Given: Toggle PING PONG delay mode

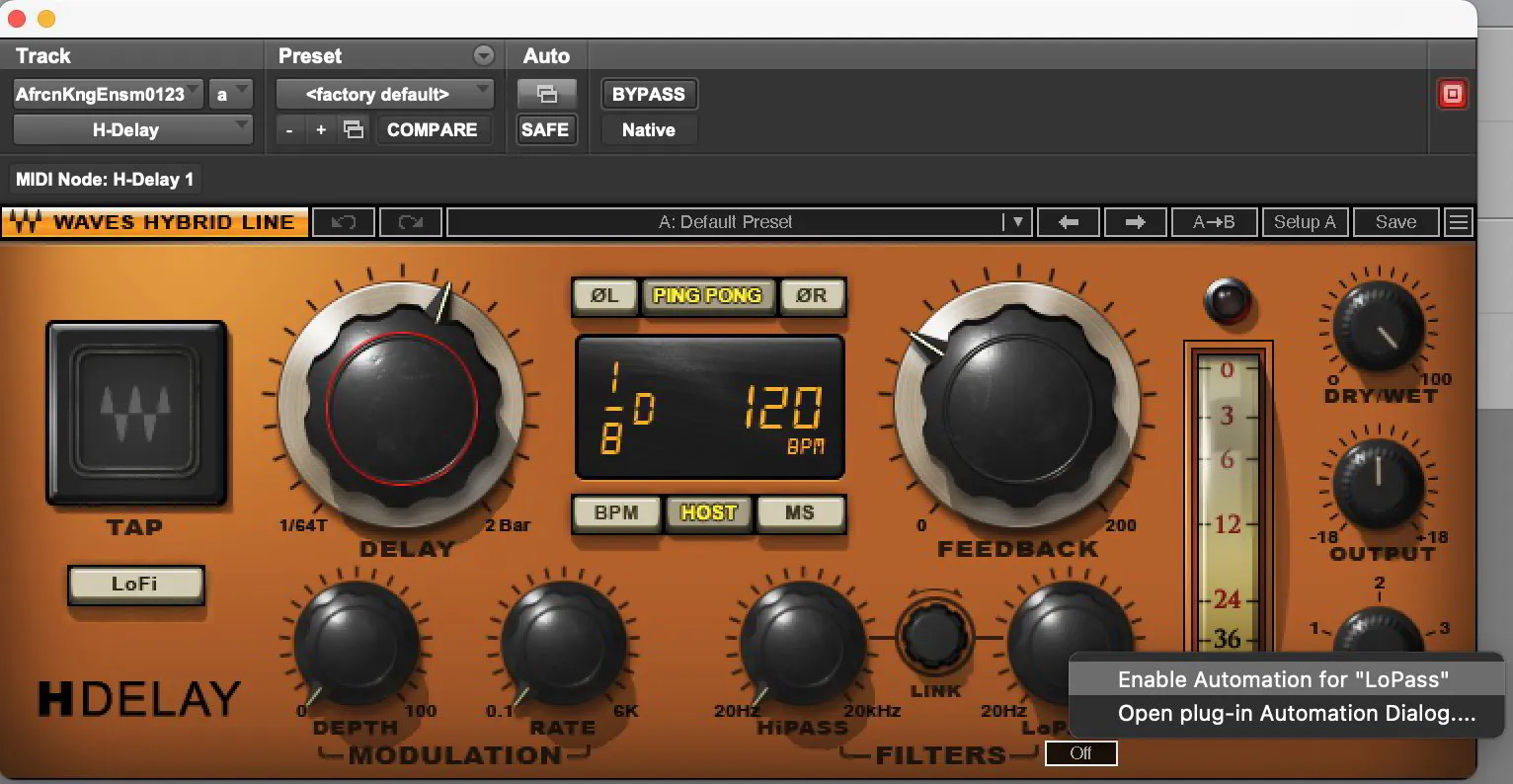Looking at the screenshot, I should click(x=708, y=295).
